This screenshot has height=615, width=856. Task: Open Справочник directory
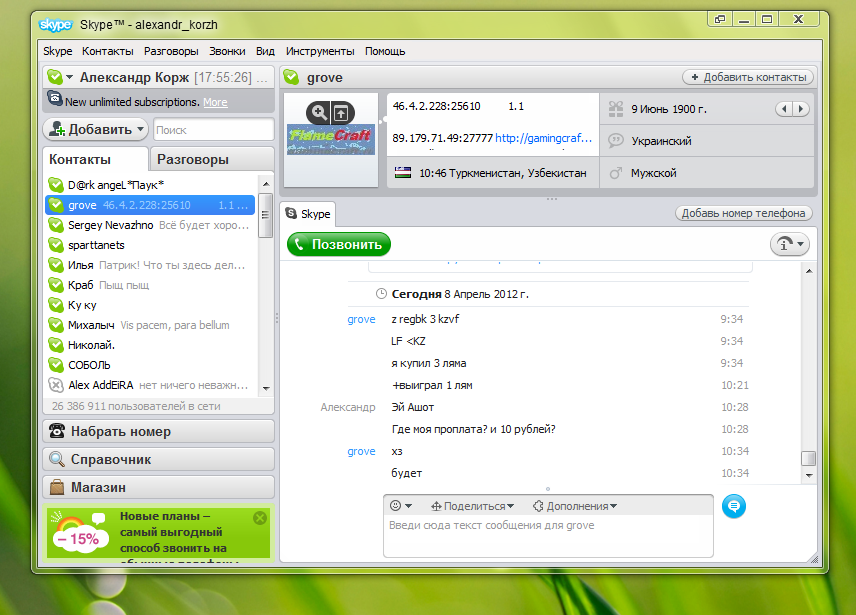[158, 459]
